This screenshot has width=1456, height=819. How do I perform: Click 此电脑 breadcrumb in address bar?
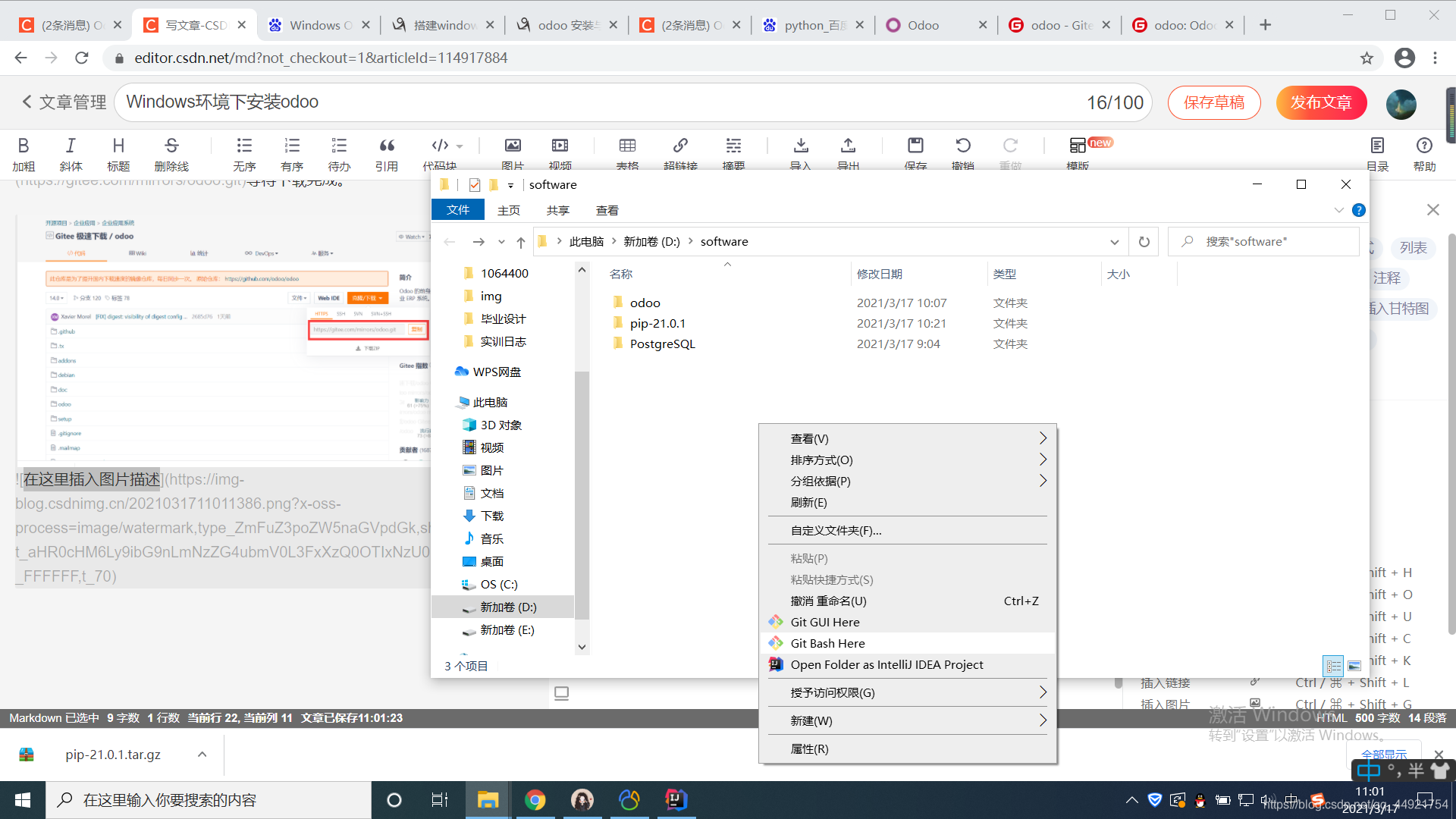point(586,242)
